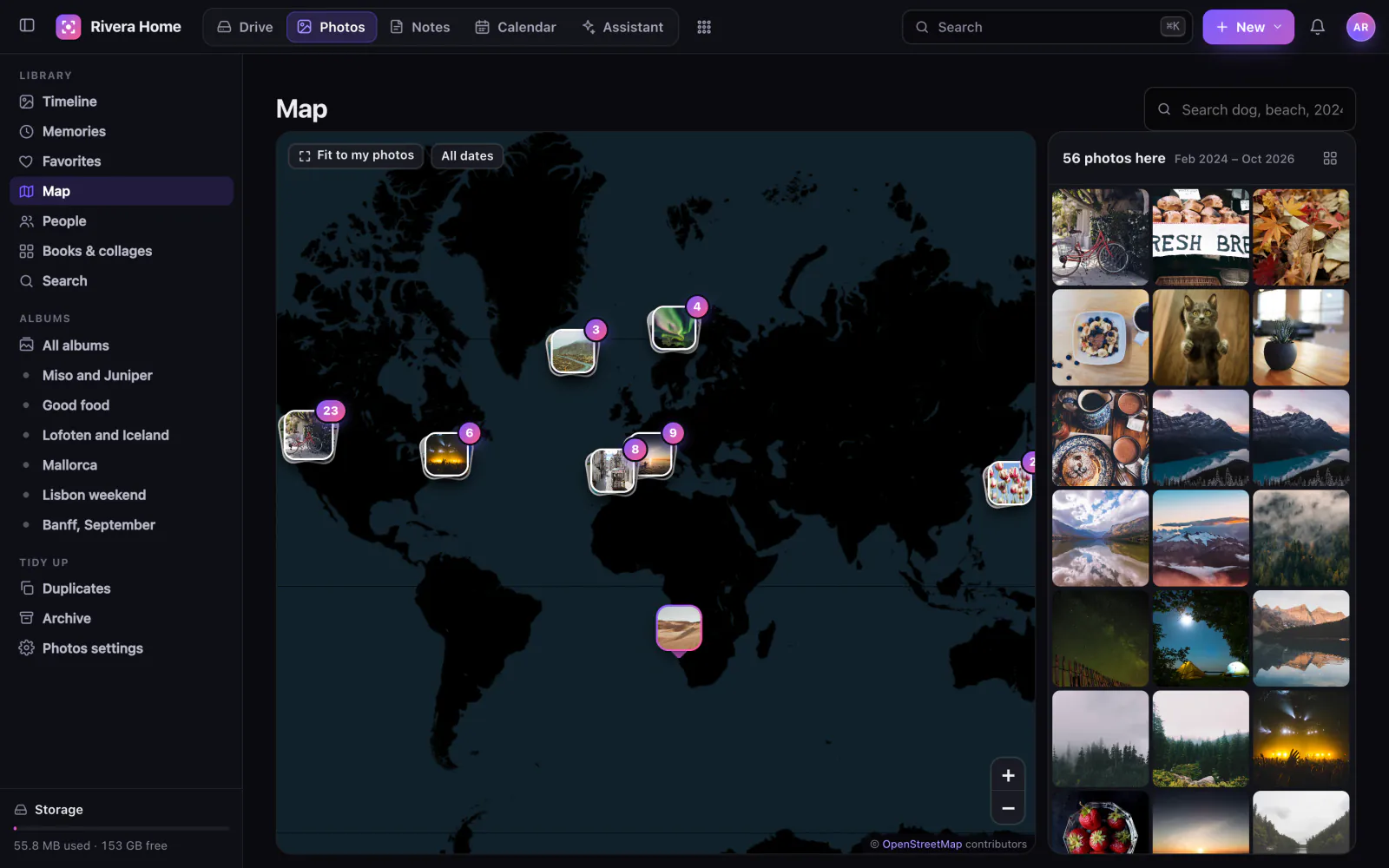Open the Miso and Juniper album
This screenshot has width=1389, height=868.
click(x=122, y=375)
